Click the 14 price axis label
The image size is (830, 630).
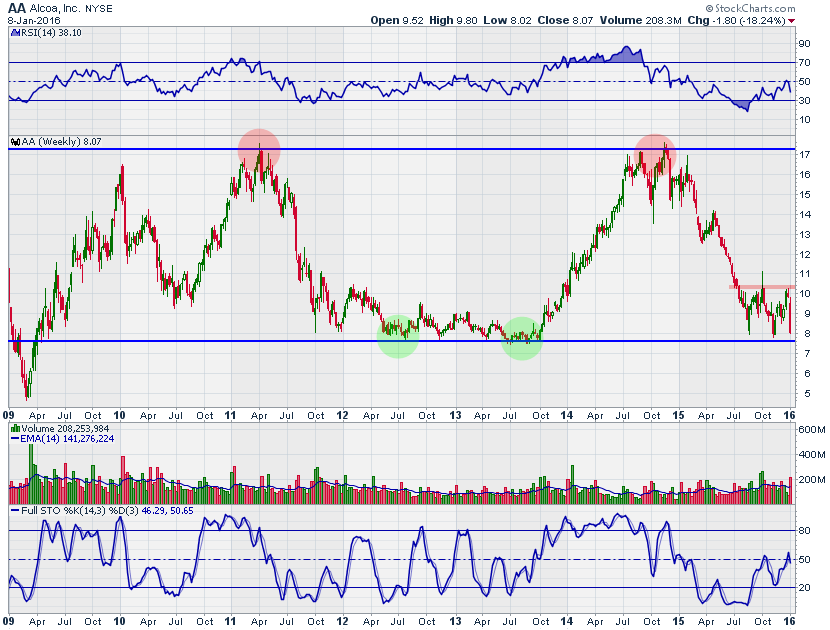pos(805,214)
